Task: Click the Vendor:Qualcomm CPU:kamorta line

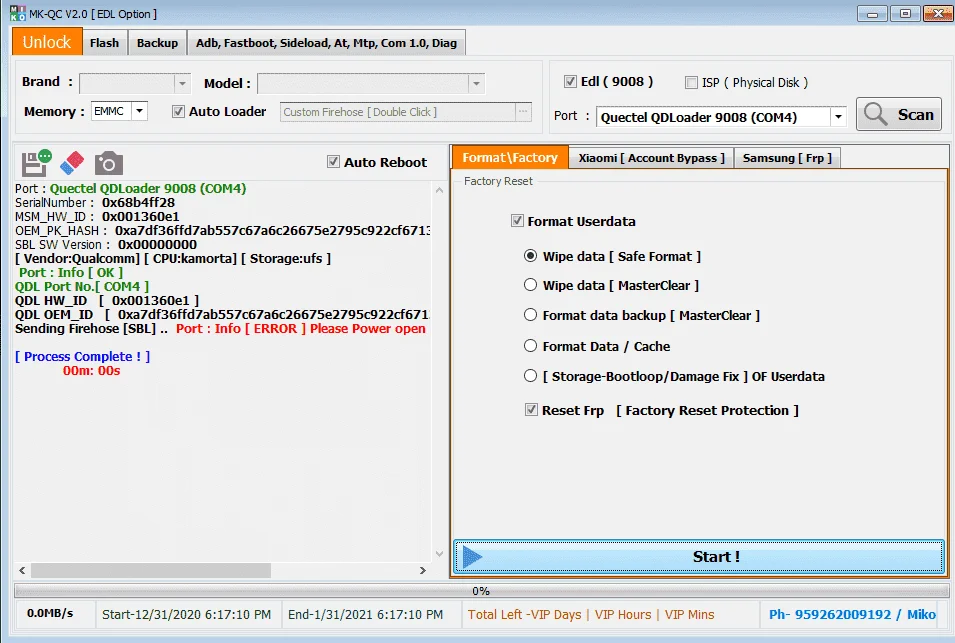Action: point(173,258)
